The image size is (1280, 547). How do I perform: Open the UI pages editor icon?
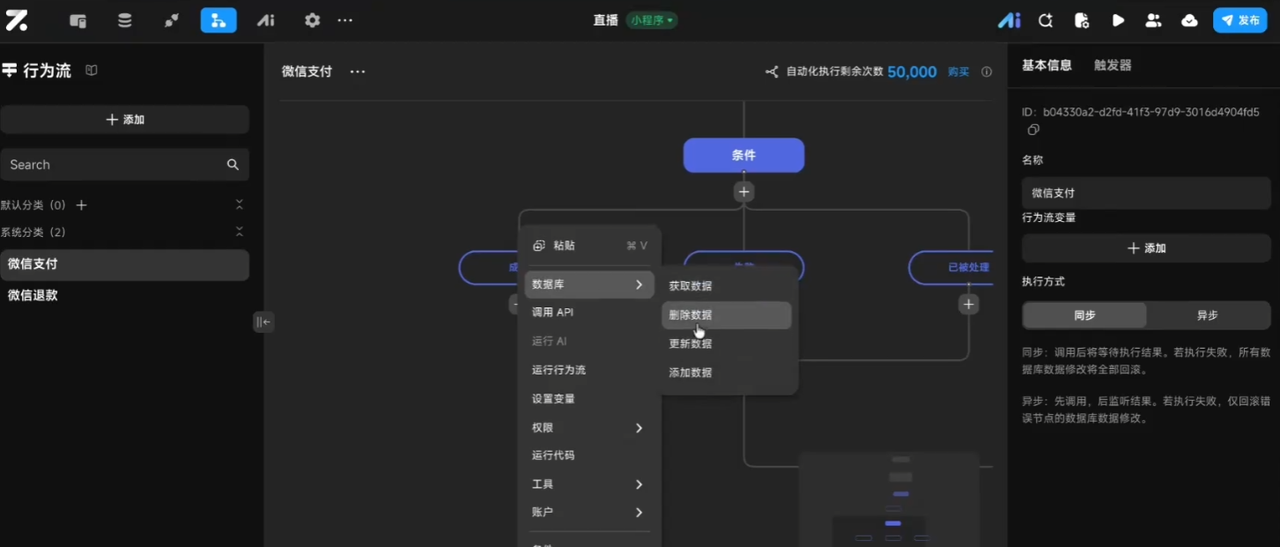pyautogui.click(x=78, y=20)
